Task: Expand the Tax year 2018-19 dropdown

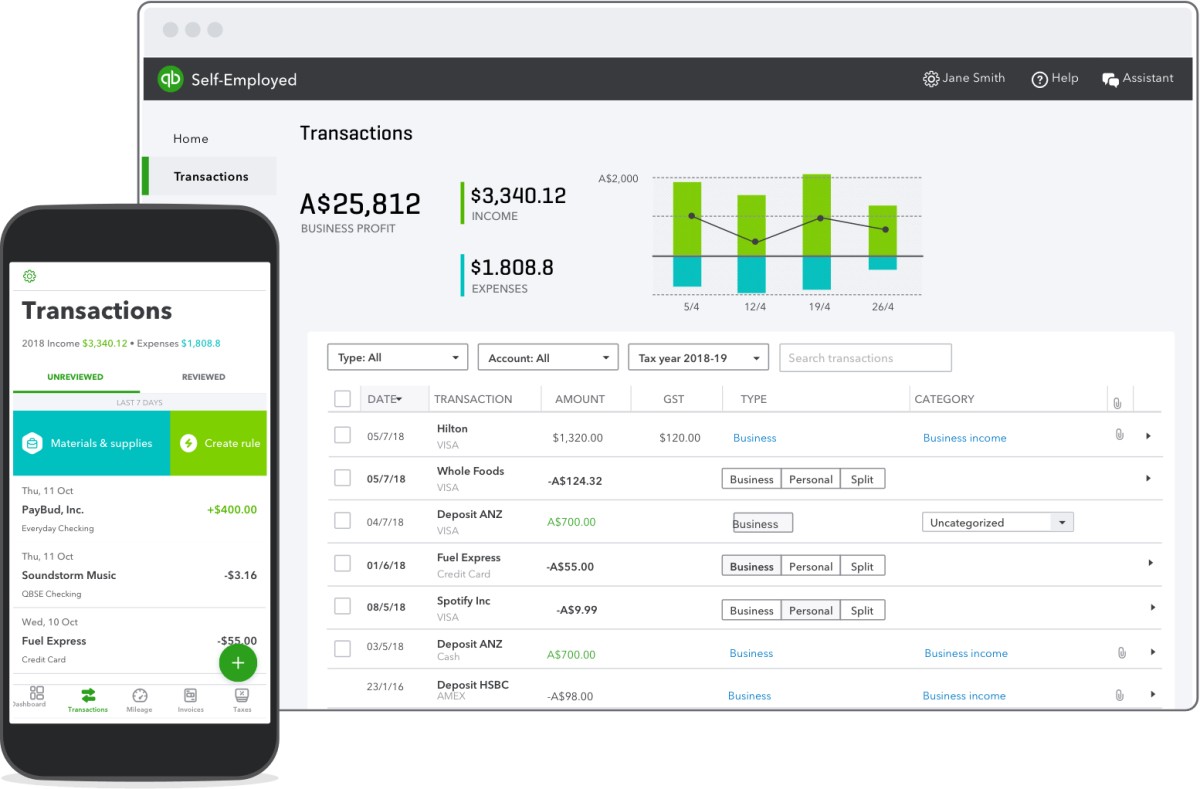Action: pyautogui.click(x=697, y=358)
